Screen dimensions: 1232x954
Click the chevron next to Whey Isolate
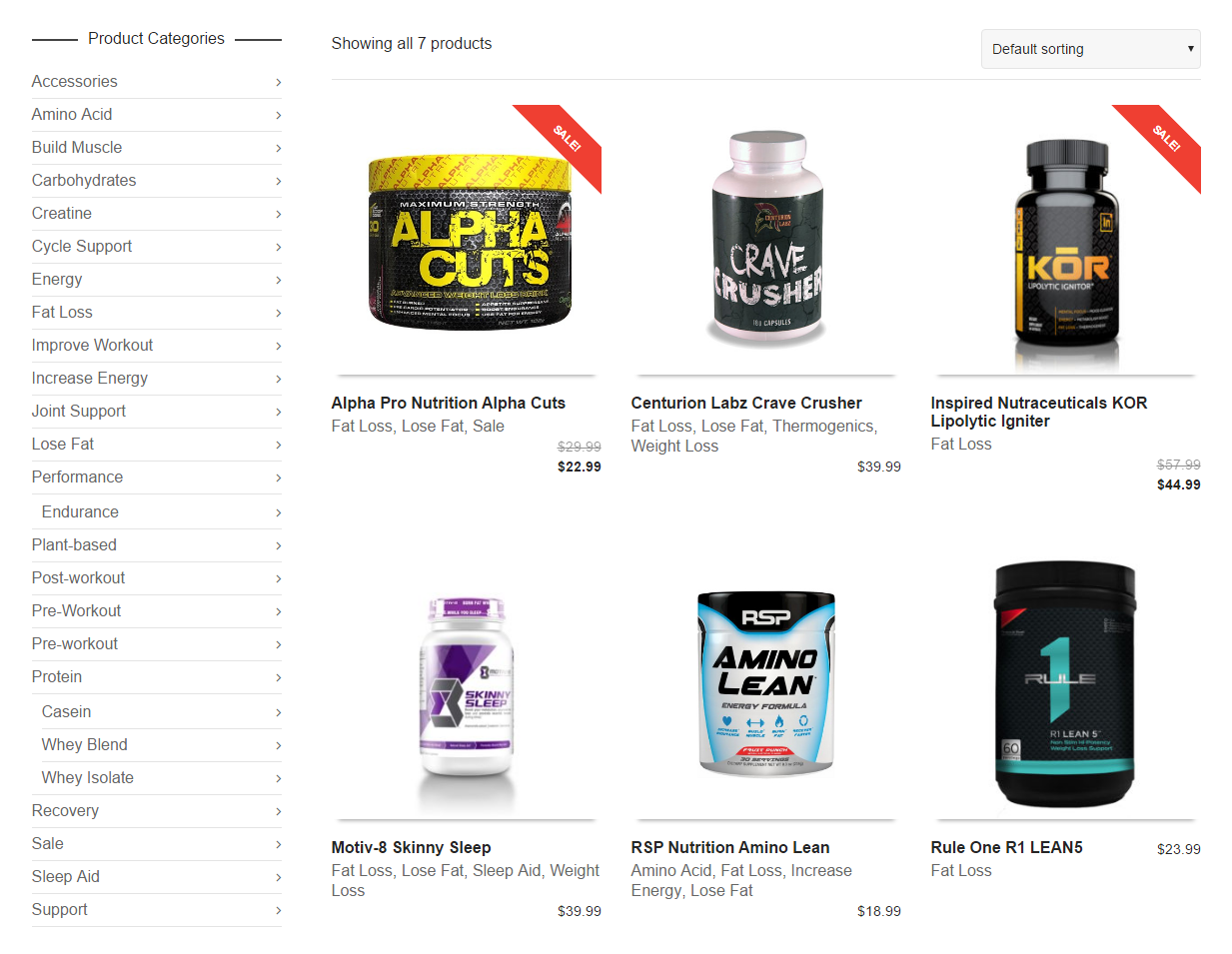[278, 778]
